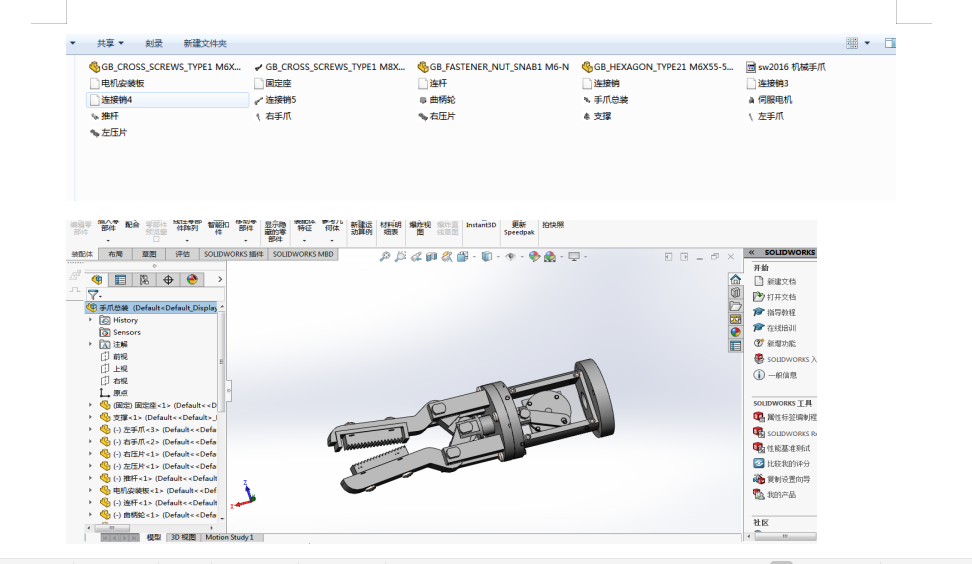Click 打开文档 link in task pane
972x564 pixels.
coord(781,297)
